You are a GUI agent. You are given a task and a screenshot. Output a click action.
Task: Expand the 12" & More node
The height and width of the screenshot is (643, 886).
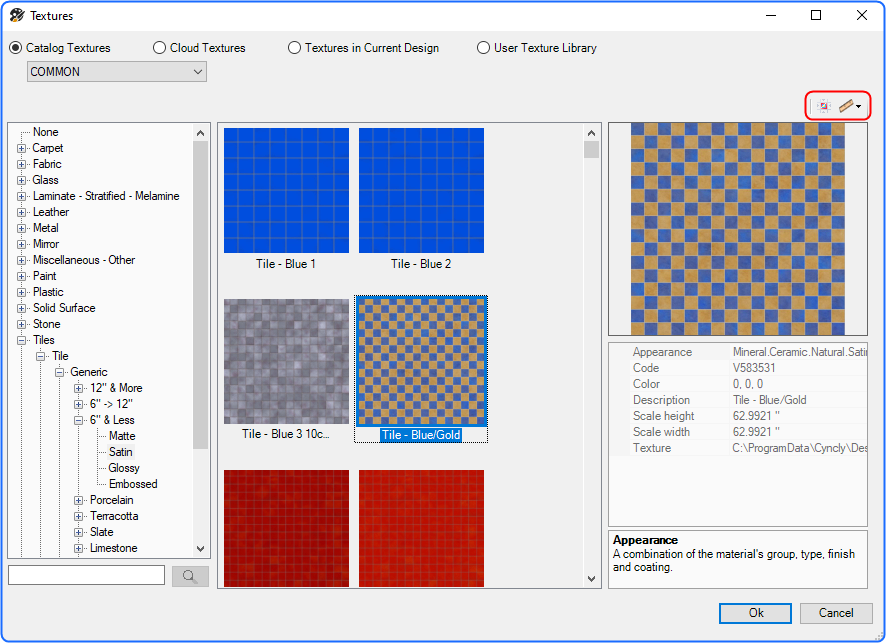(x=79, y=388)
